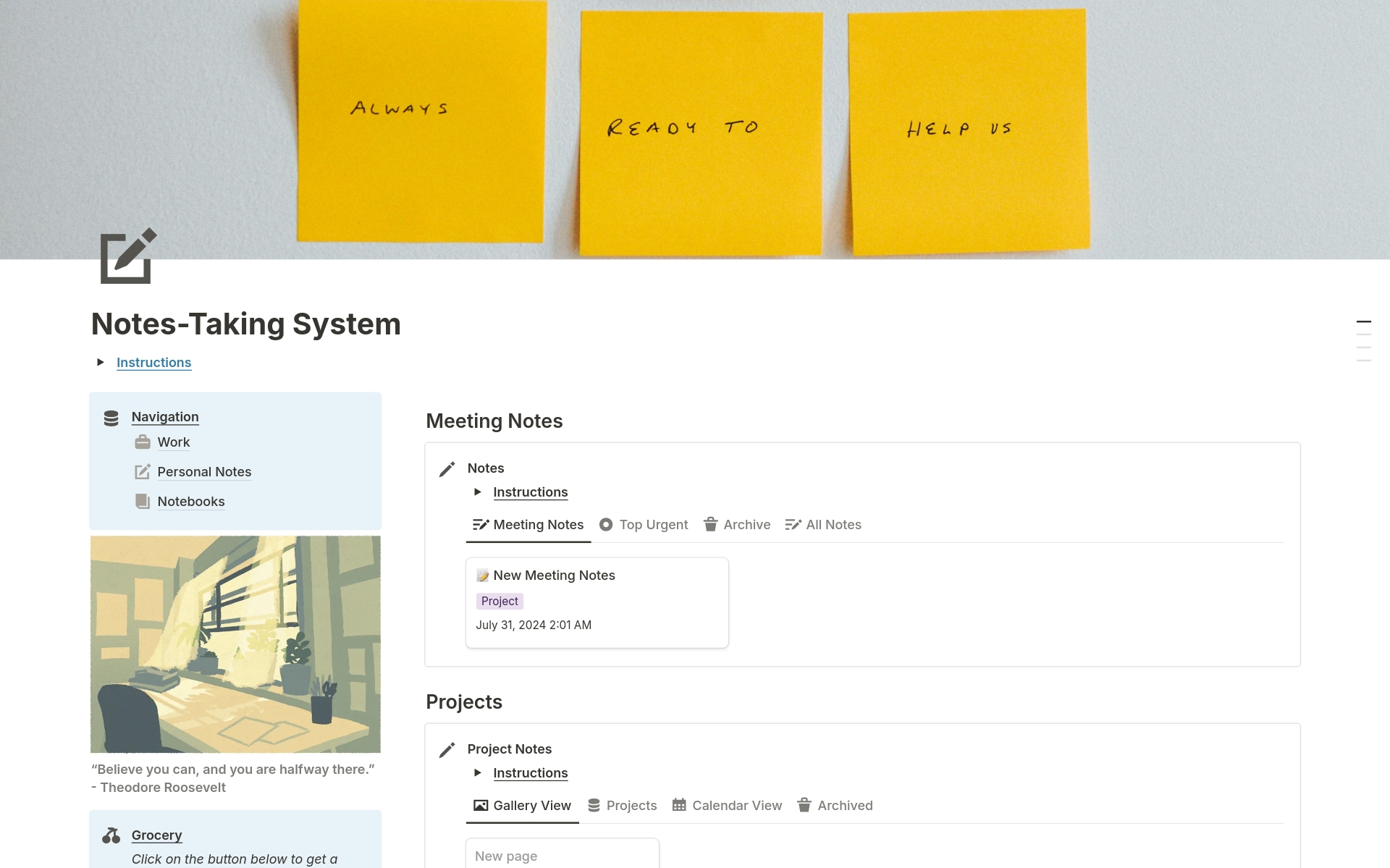Open the Grocery page link
Screen dimensions: 1390x868
[156, 835]
